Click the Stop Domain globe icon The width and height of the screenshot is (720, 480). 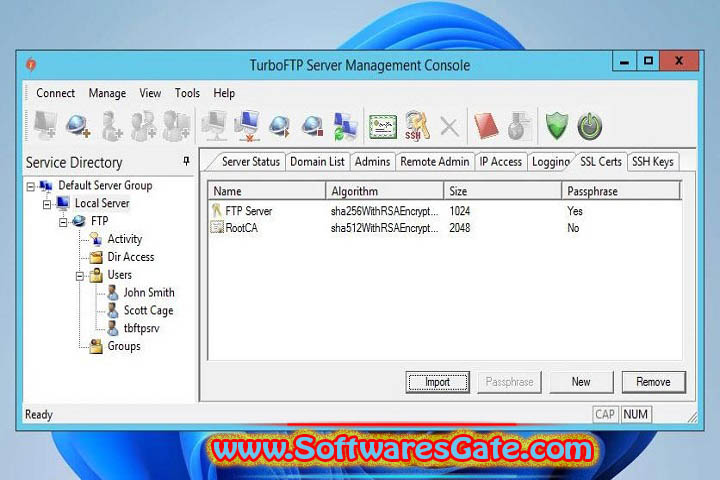[313, 126]
